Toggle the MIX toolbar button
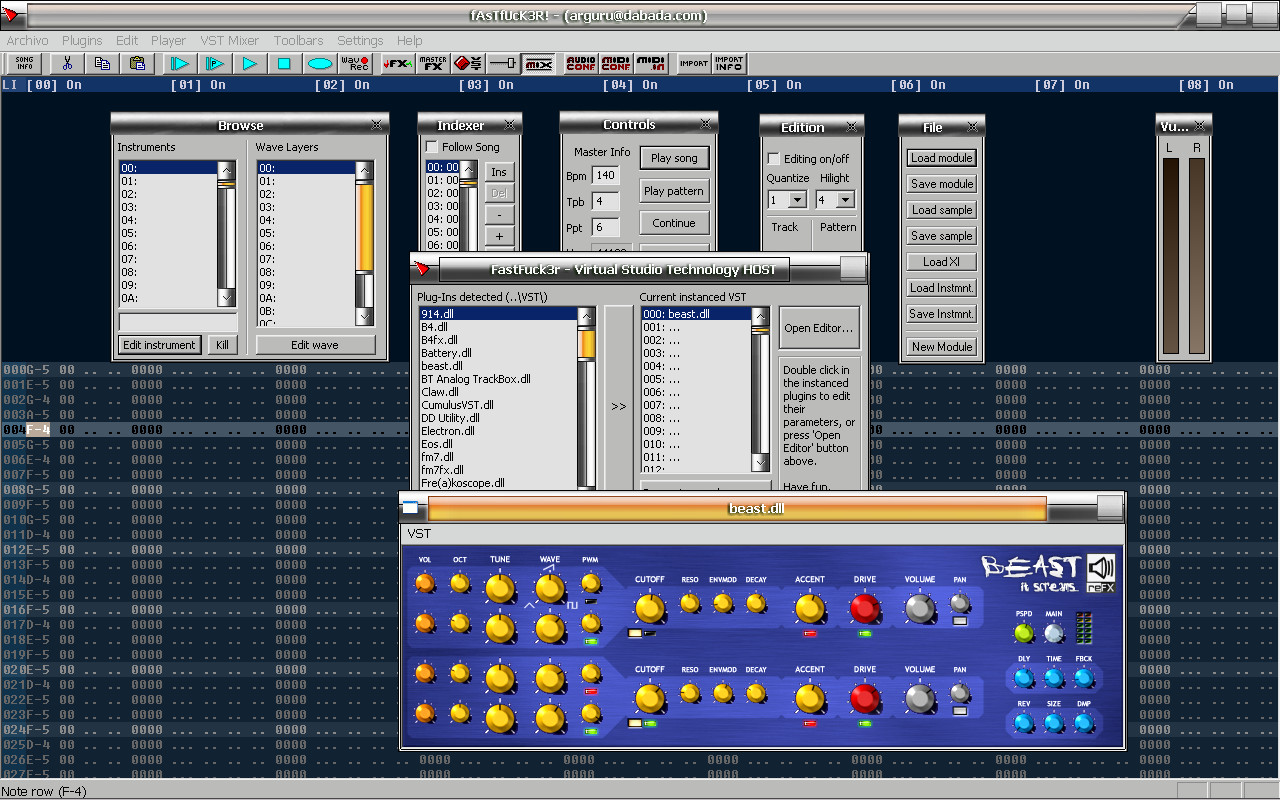This screenshot has height=800, width=1280. 538,63
